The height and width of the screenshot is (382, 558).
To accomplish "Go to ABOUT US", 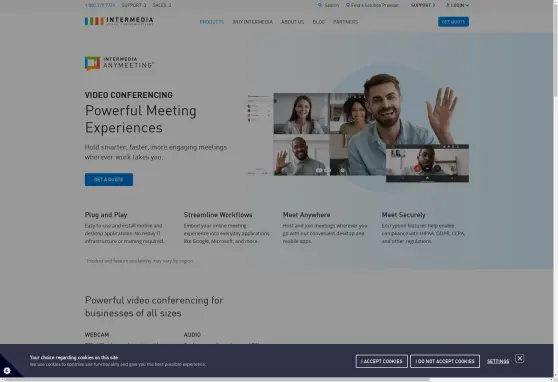I will (292, 22).
